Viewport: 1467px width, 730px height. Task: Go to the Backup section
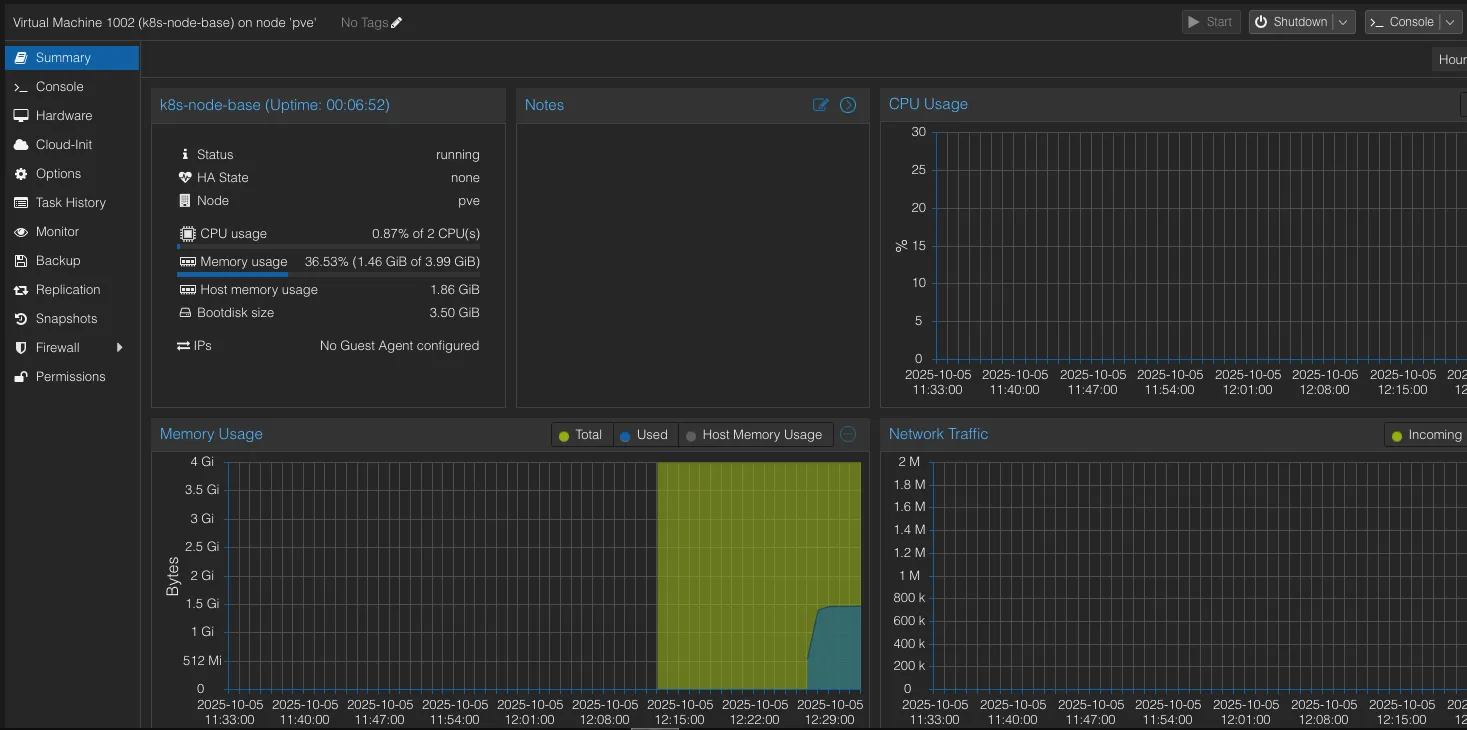57,261
